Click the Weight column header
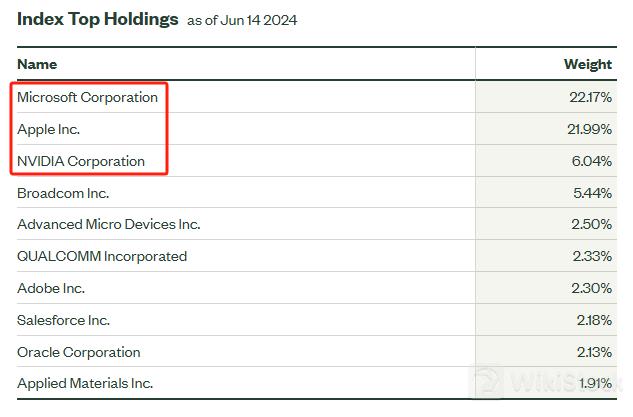 pyautogui.click(x=588, y=64)
